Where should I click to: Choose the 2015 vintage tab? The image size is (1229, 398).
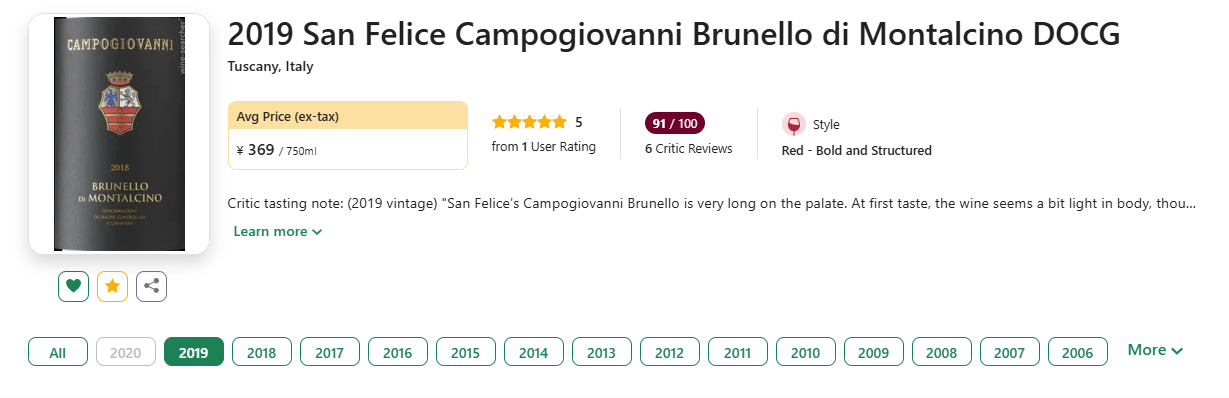[x=466, y=352]
